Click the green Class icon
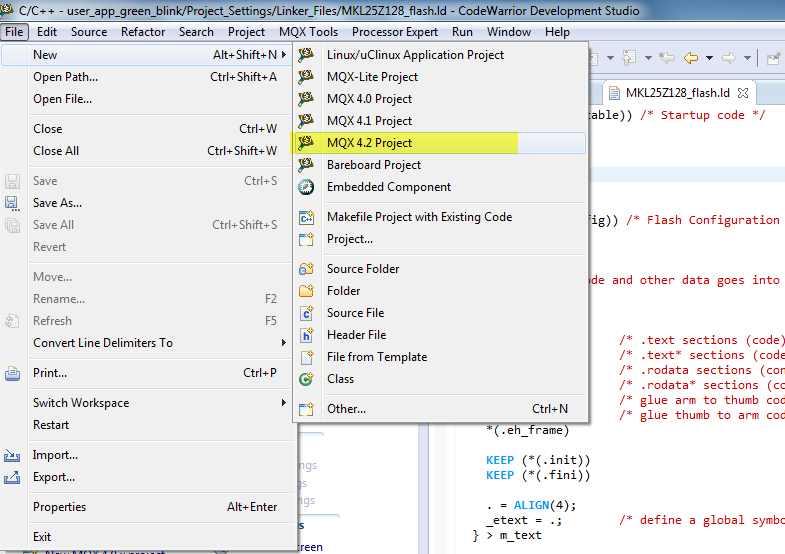The height and width of the screenshot is (554, 785). click(x=306, y=379)
